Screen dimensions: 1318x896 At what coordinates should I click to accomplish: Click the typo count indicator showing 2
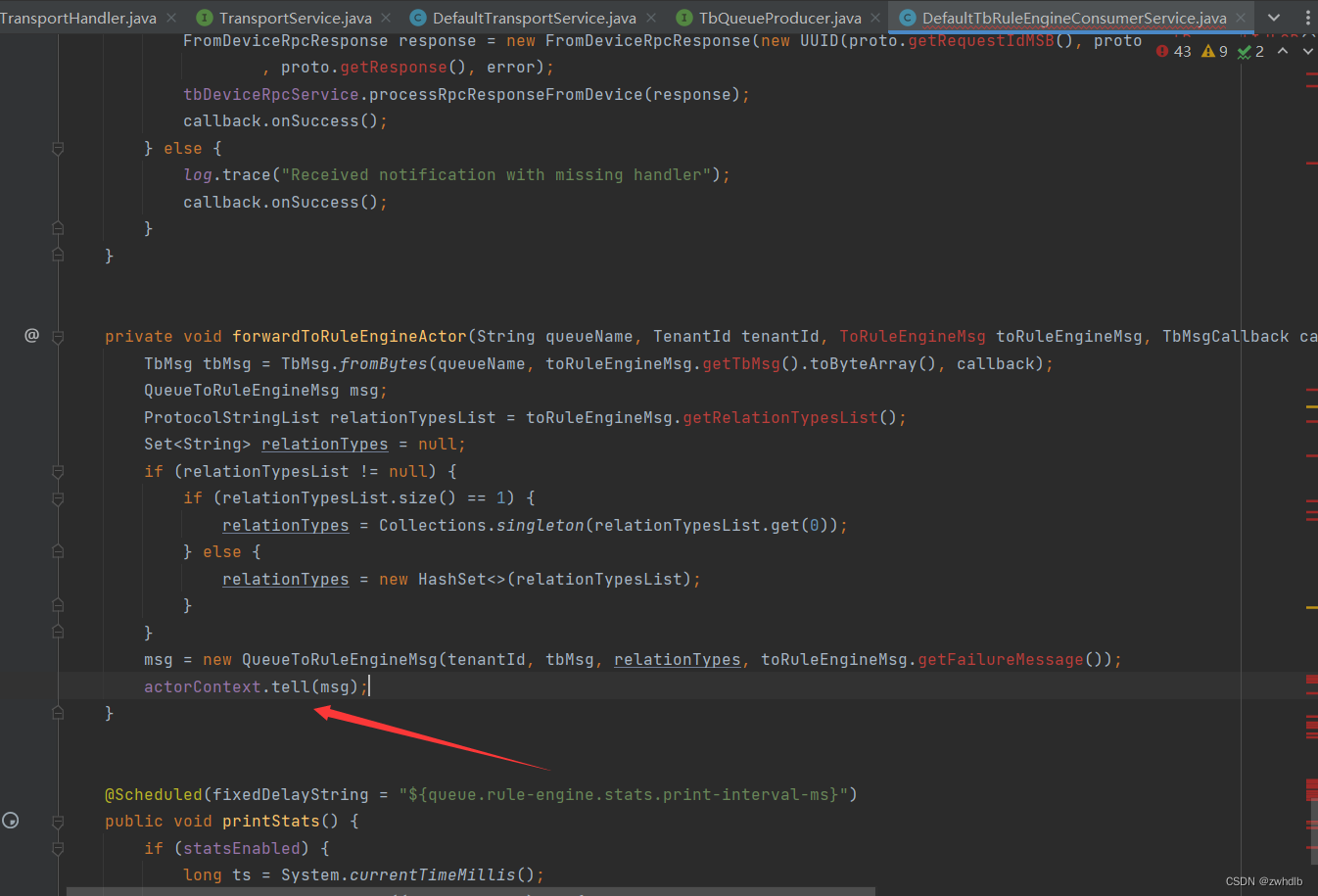tap(1250, 51)
